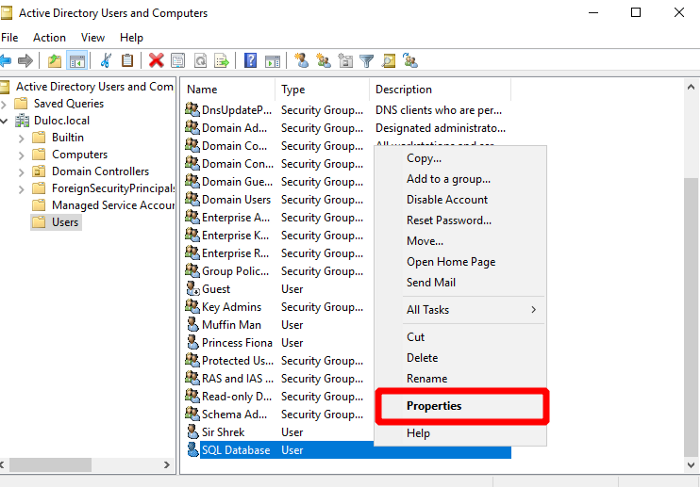
Task: Click the disabled-user icon beside Guest
Action: pos(193,289)
